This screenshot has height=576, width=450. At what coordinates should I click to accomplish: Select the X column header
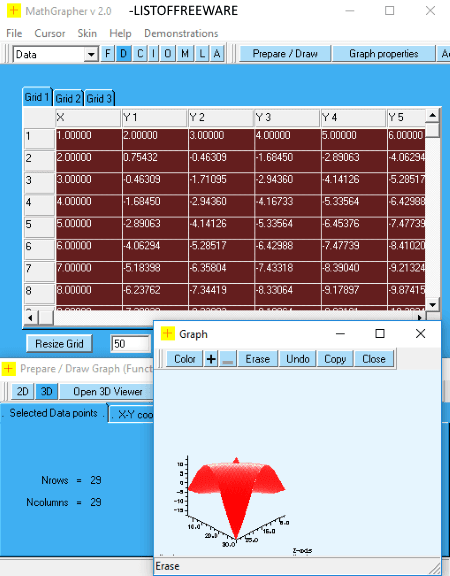tap(88, 118)
